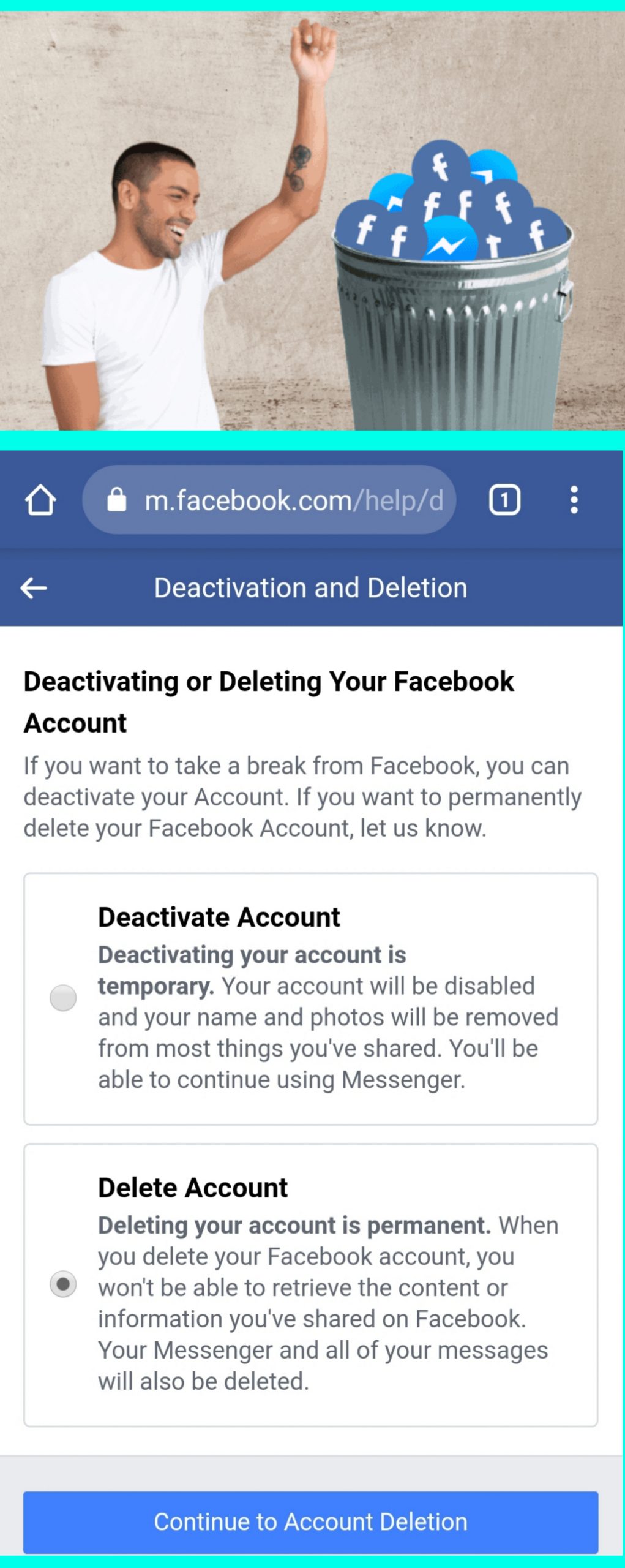Tap the Deactivating or Deleting Your Facebook Account heading

point(269,702)
